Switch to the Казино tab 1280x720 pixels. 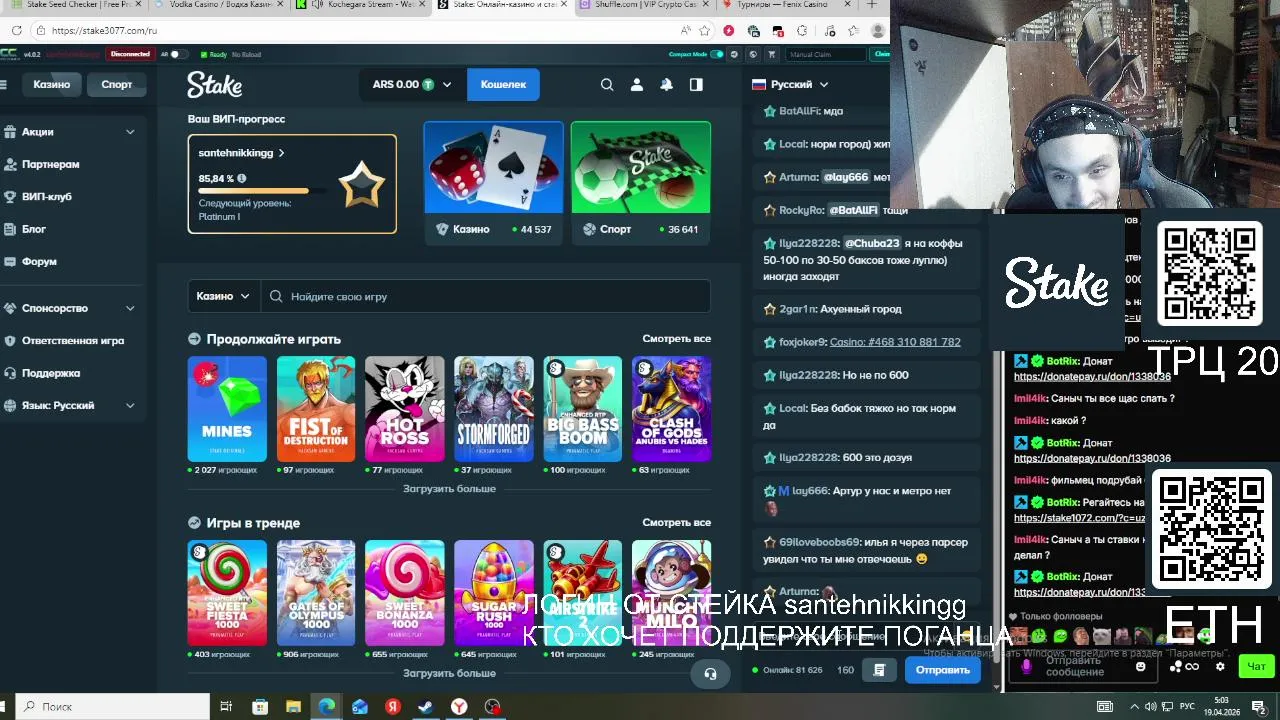[x=51, y=85]
